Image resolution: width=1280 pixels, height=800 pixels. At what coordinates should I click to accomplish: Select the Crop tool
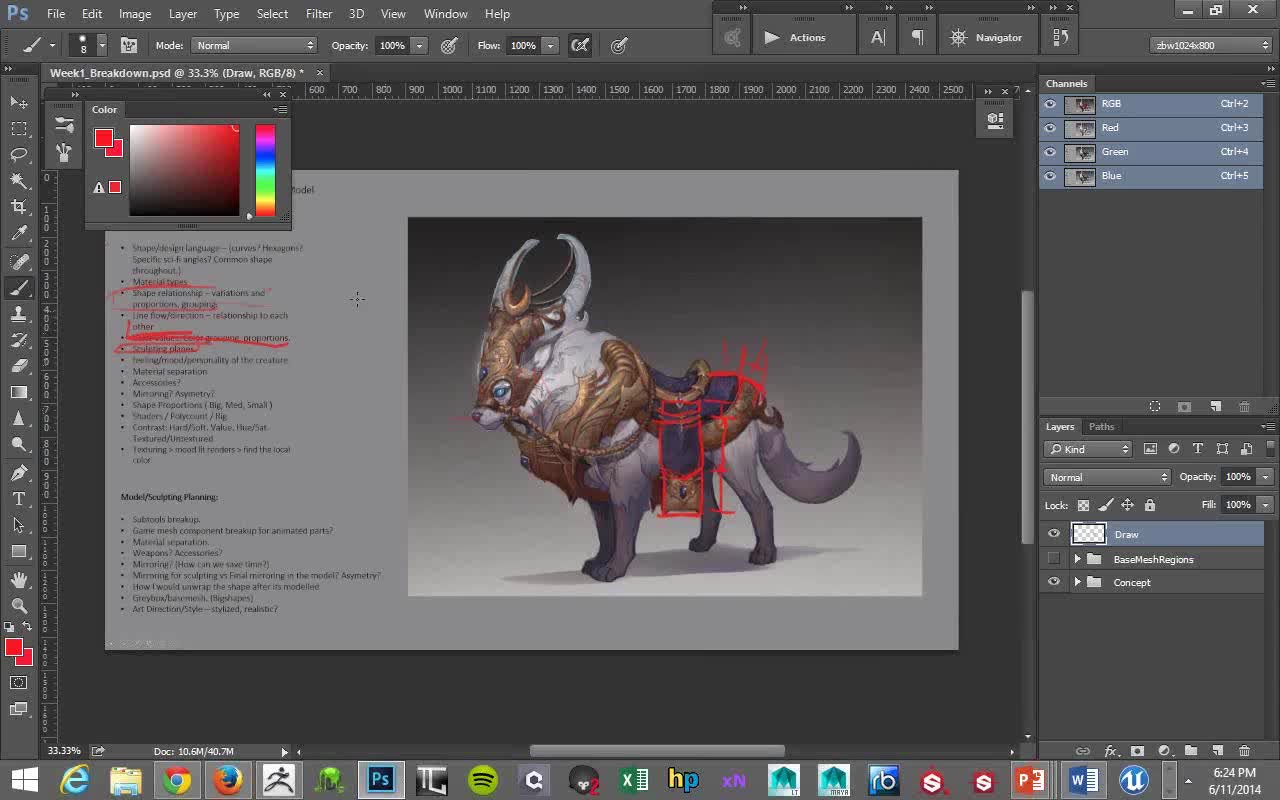(x=19, y=207)
